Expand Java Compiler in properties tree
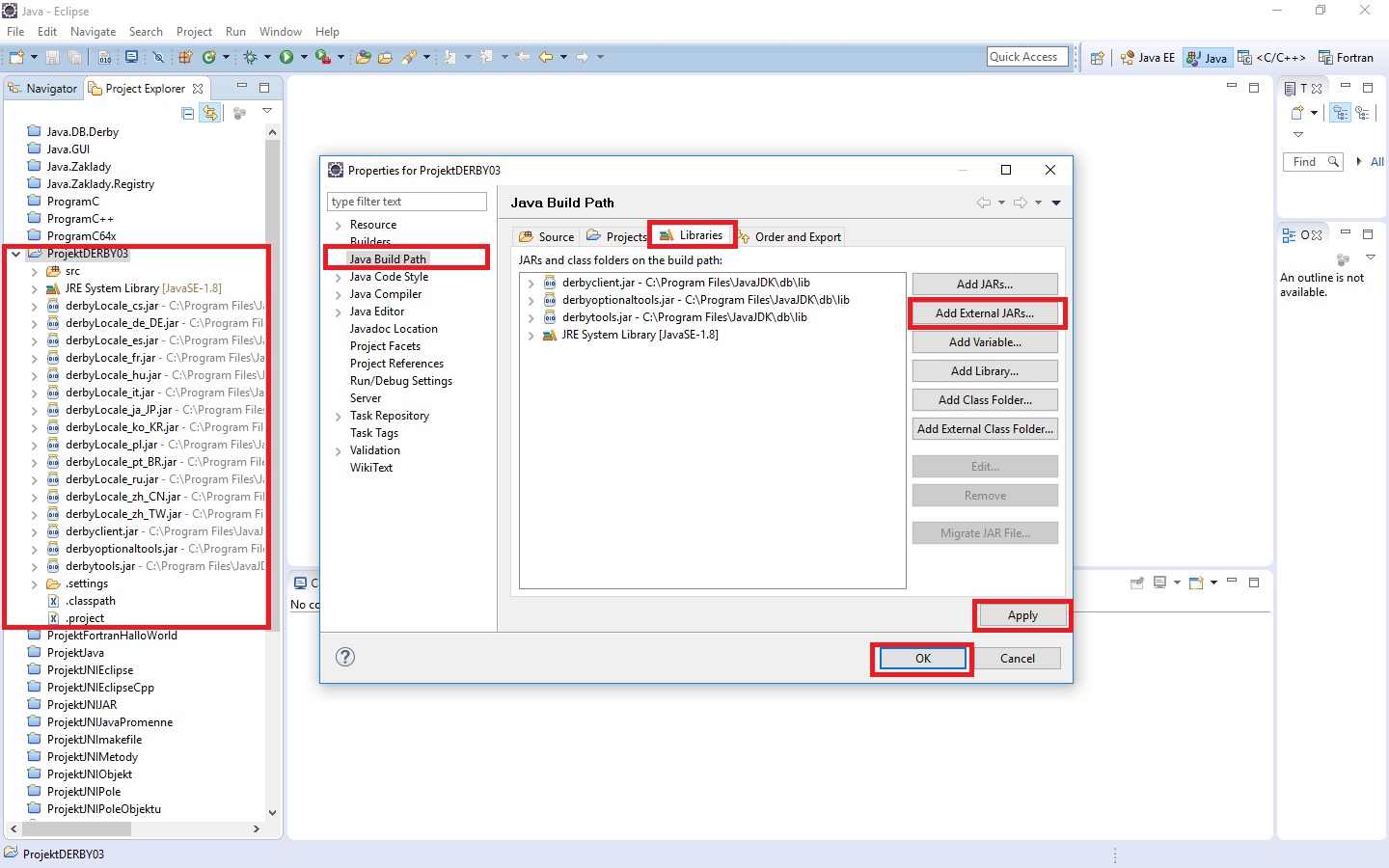 click(x=339, y=295)
